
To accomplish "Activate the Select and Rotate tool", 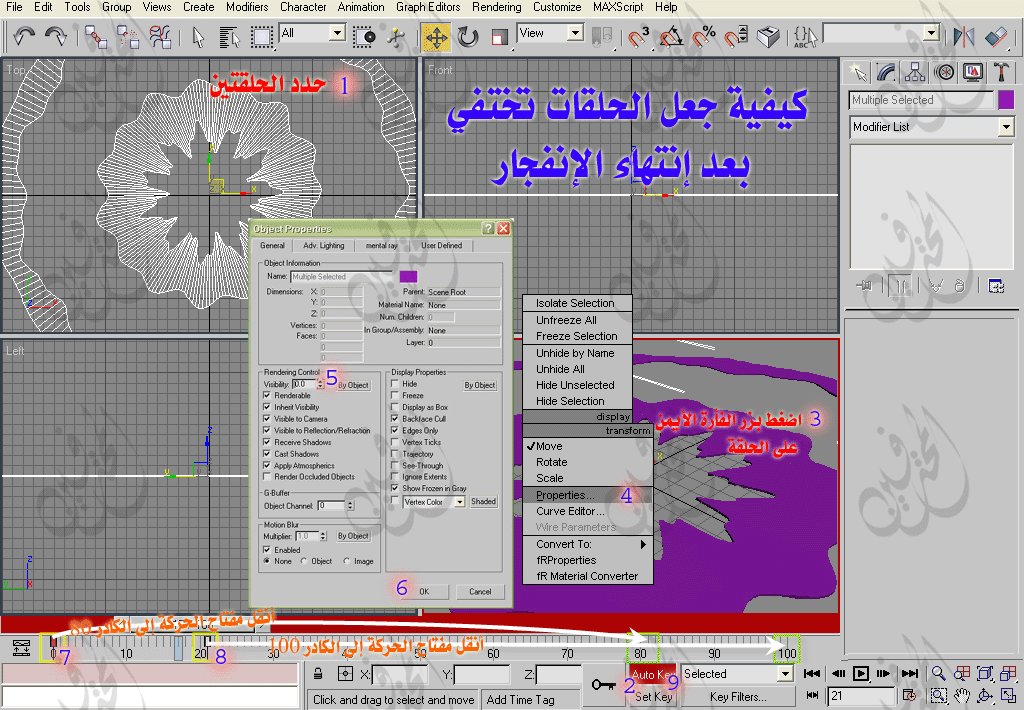I will tap(468, 37).
